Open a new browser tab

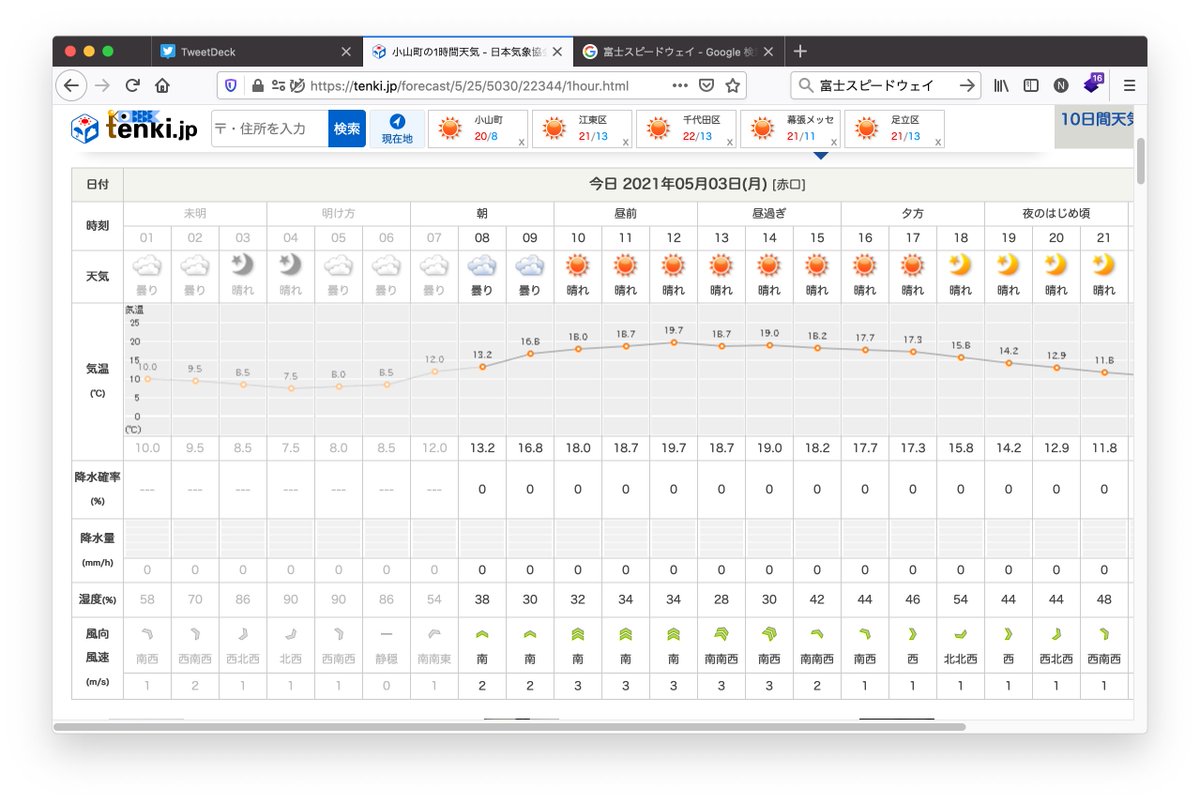point(800,52)
